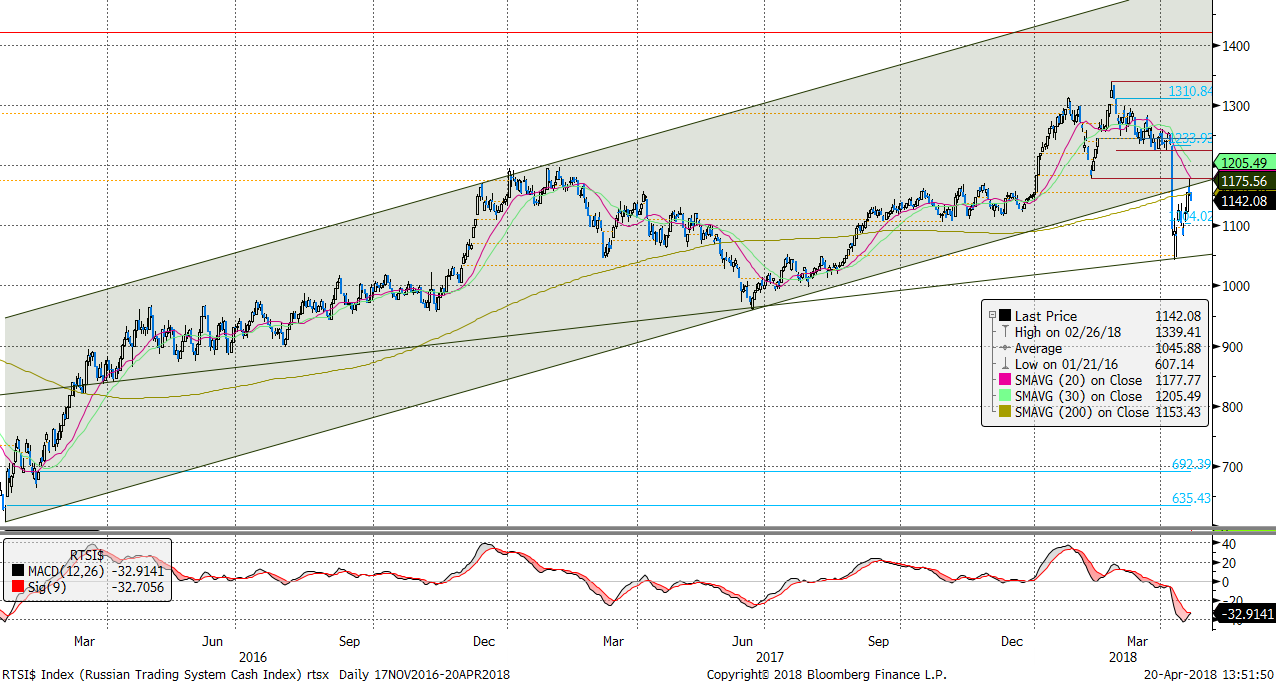
Task: Click the green SMAVG (30) color swatch
Action: 1005,396
